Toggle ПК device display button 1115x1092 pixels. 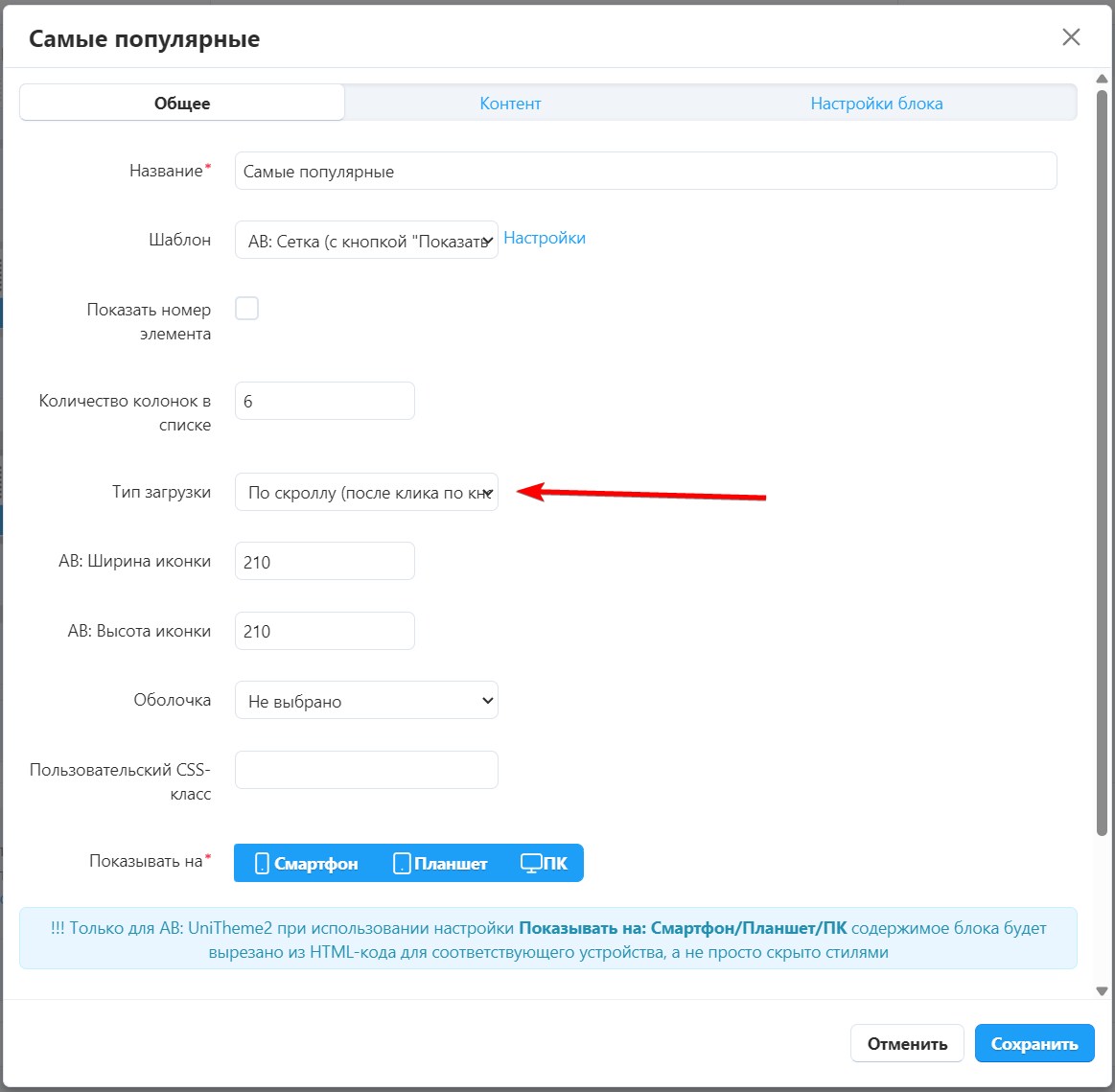point(545,864)
